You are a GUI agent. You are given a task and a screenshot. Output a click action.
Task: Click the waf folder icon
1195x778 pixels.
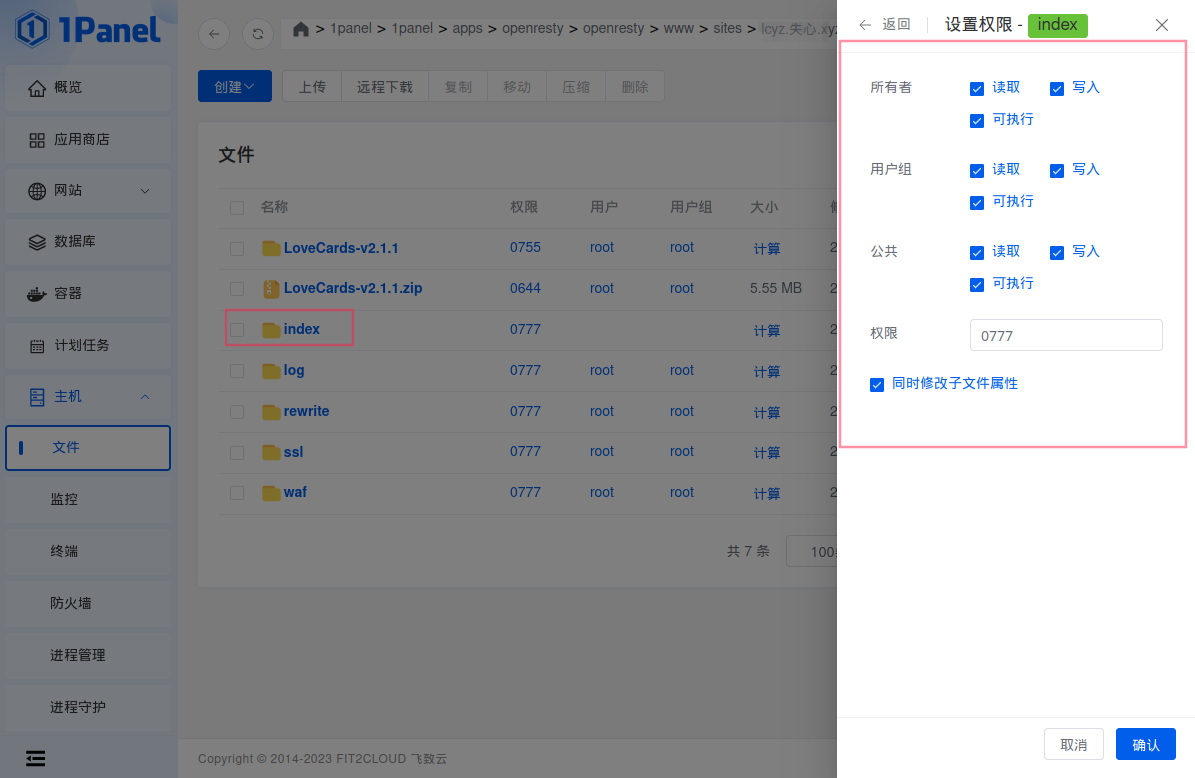(x=271, y=493)
